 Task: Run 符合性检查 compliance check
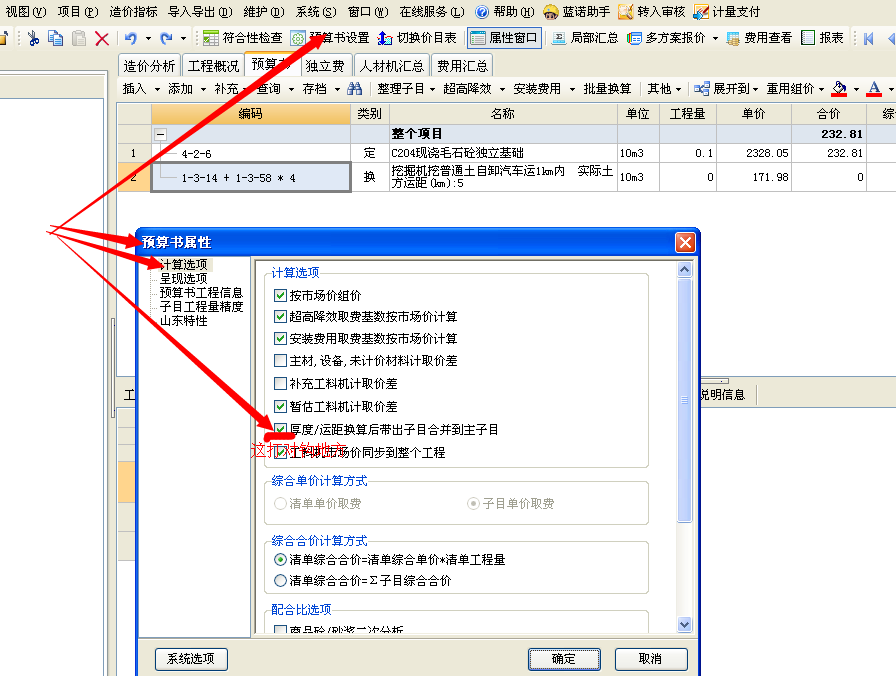coord(242,38)
